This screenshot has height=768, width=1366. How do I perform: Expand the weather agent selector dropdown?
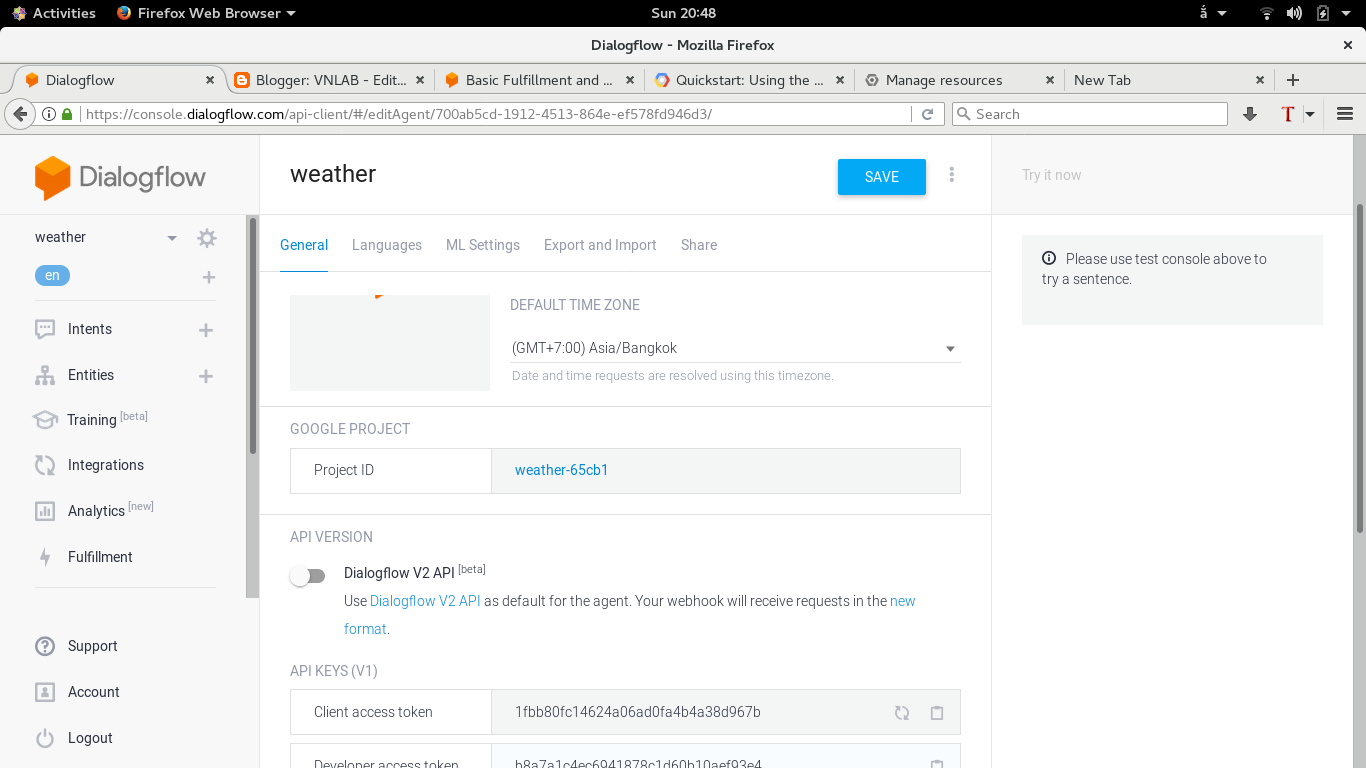pyautogui.click(x=172, y=238)
